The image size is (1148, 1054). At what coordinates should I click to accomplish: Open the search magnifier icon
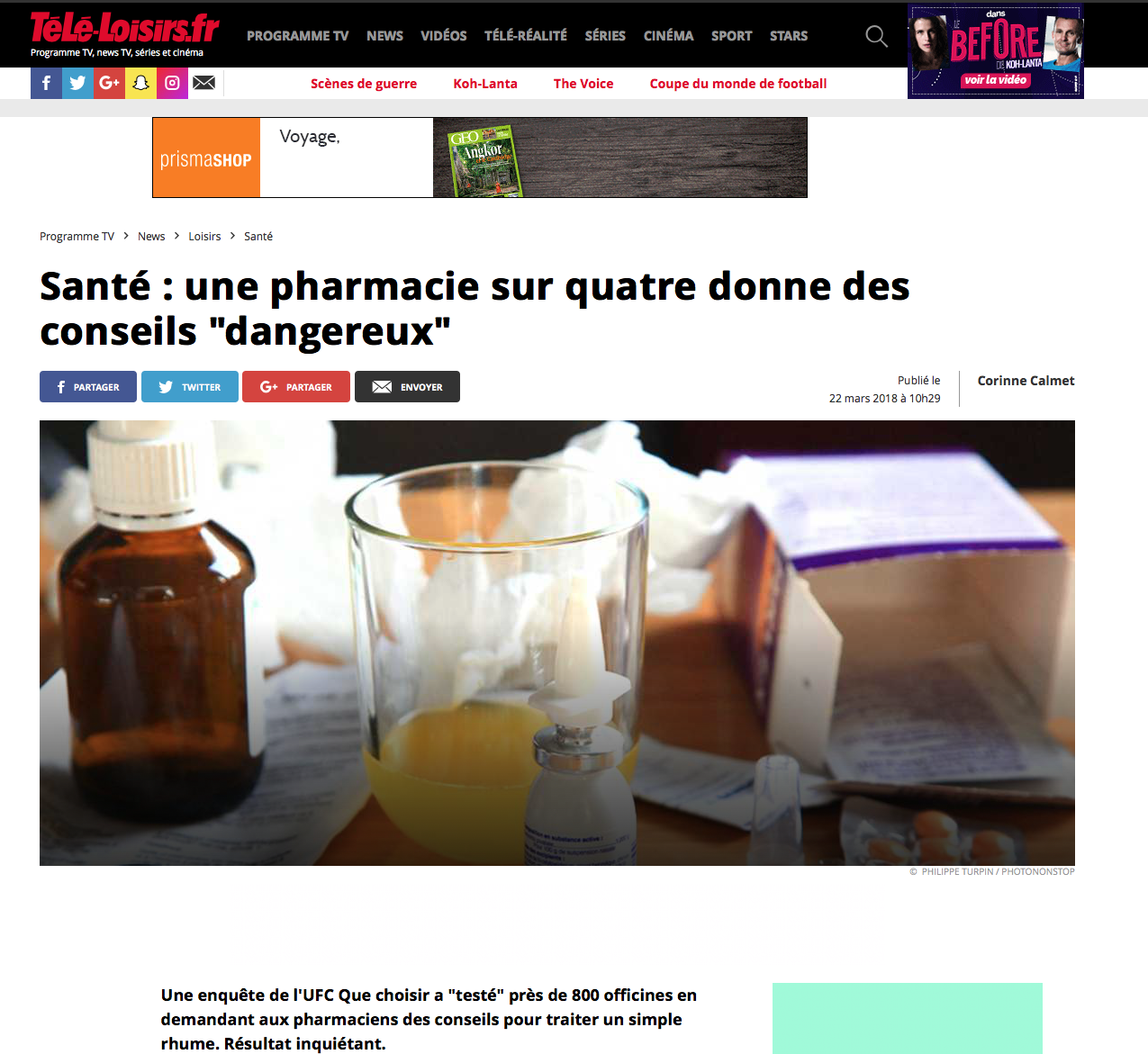click(876, 36)
